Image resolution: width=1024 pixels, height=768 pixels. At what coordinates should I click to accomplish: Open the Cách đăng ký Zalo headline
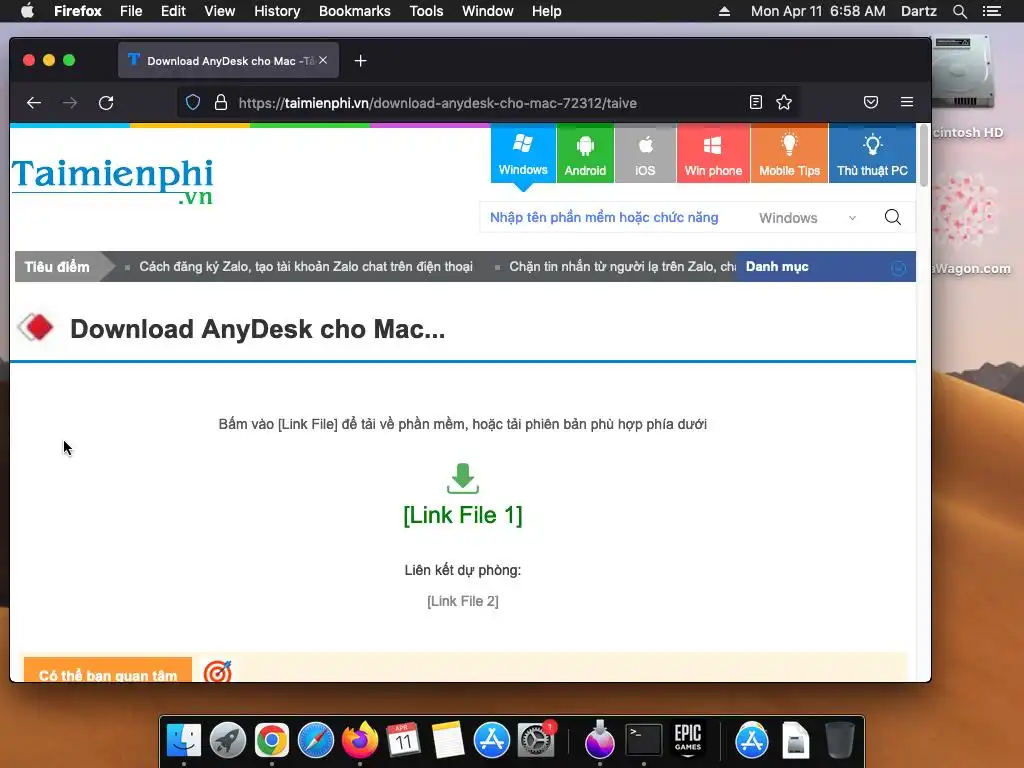tap(306, 266)
